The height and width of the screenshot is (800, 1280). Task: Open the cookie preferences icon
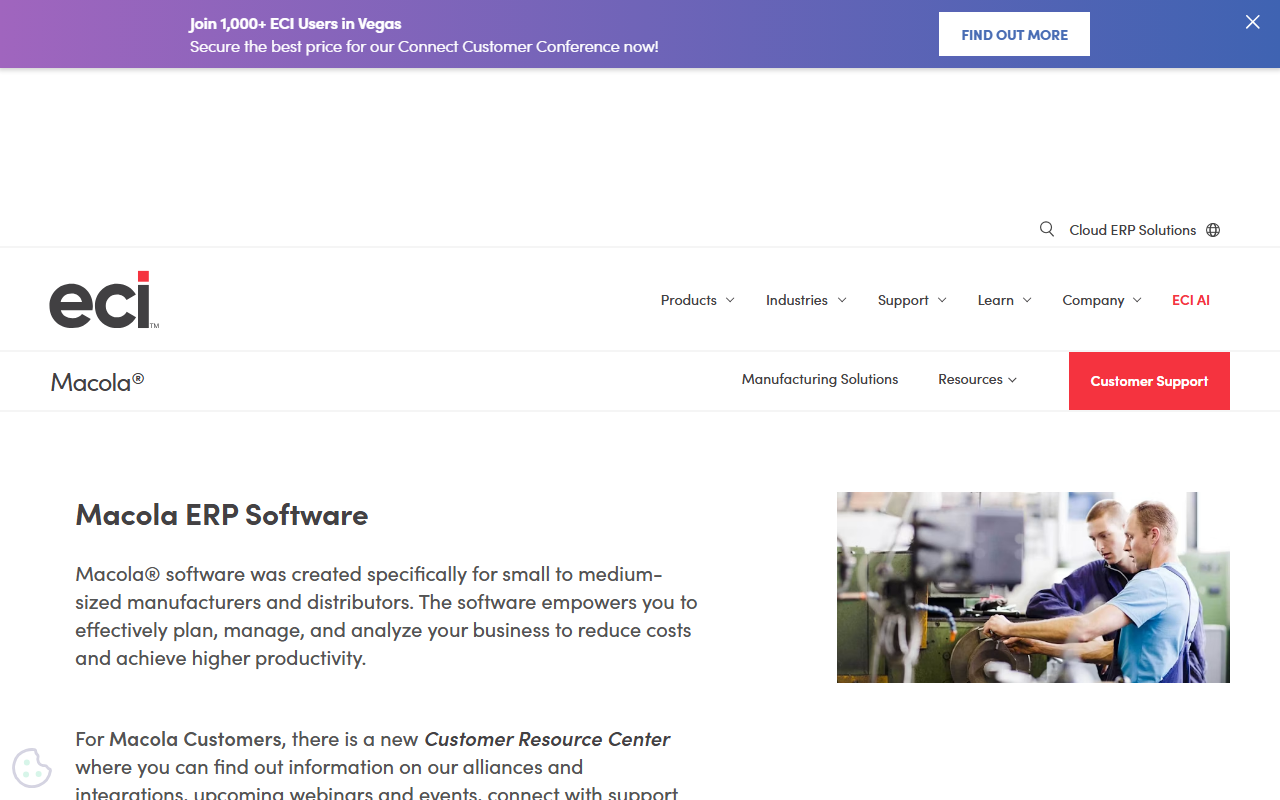point(32,768)
